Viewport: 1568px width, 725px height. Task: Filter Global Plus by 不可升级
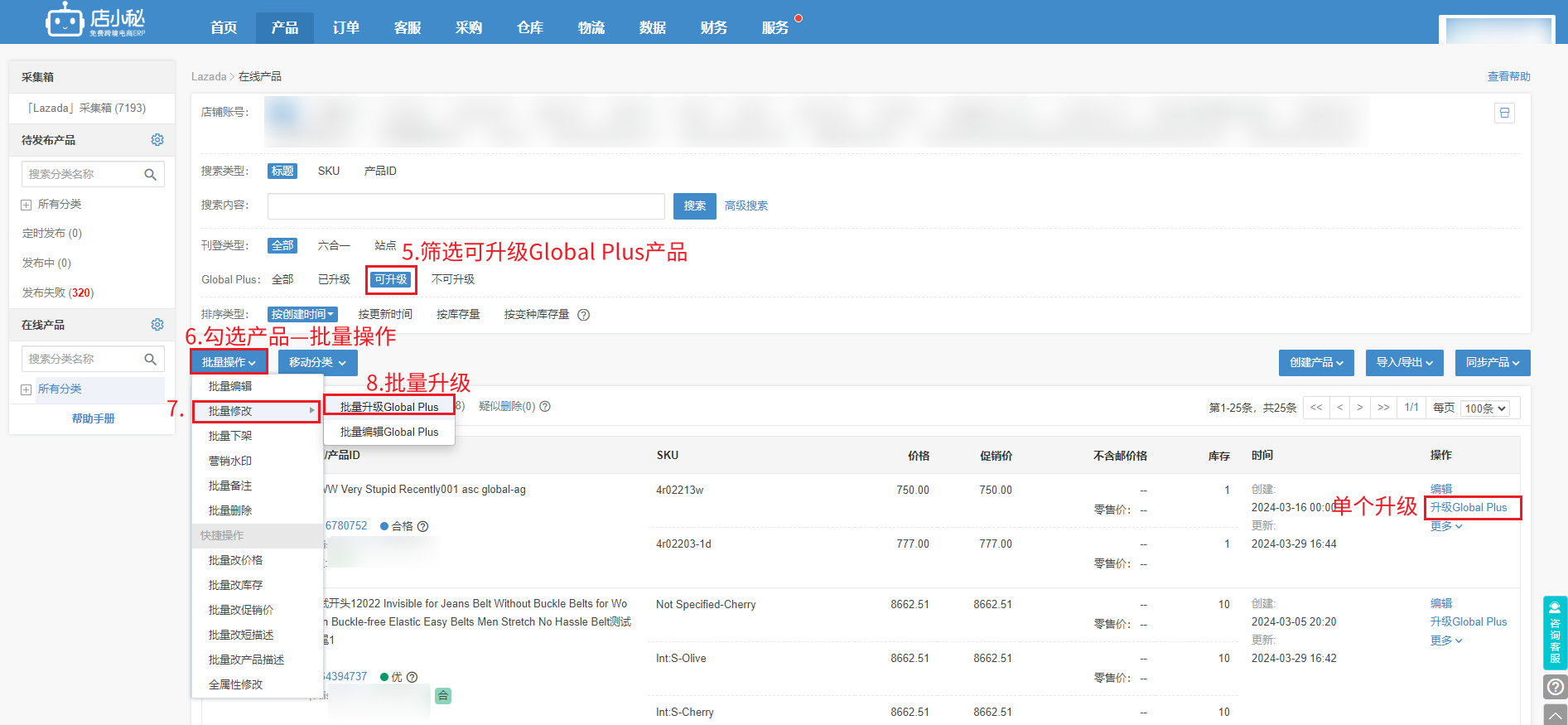[453, 279]
